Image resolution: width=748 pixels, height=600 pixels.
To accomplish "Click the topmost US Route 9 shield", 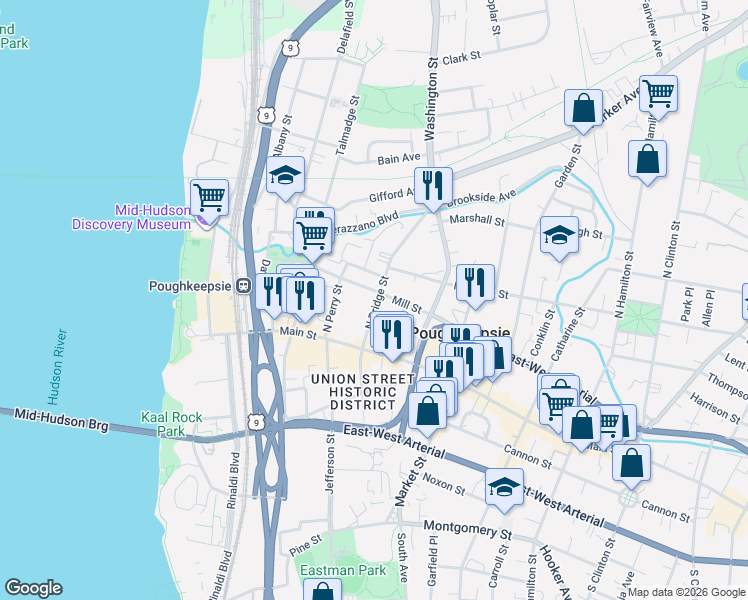I will [x=290, y=48].
